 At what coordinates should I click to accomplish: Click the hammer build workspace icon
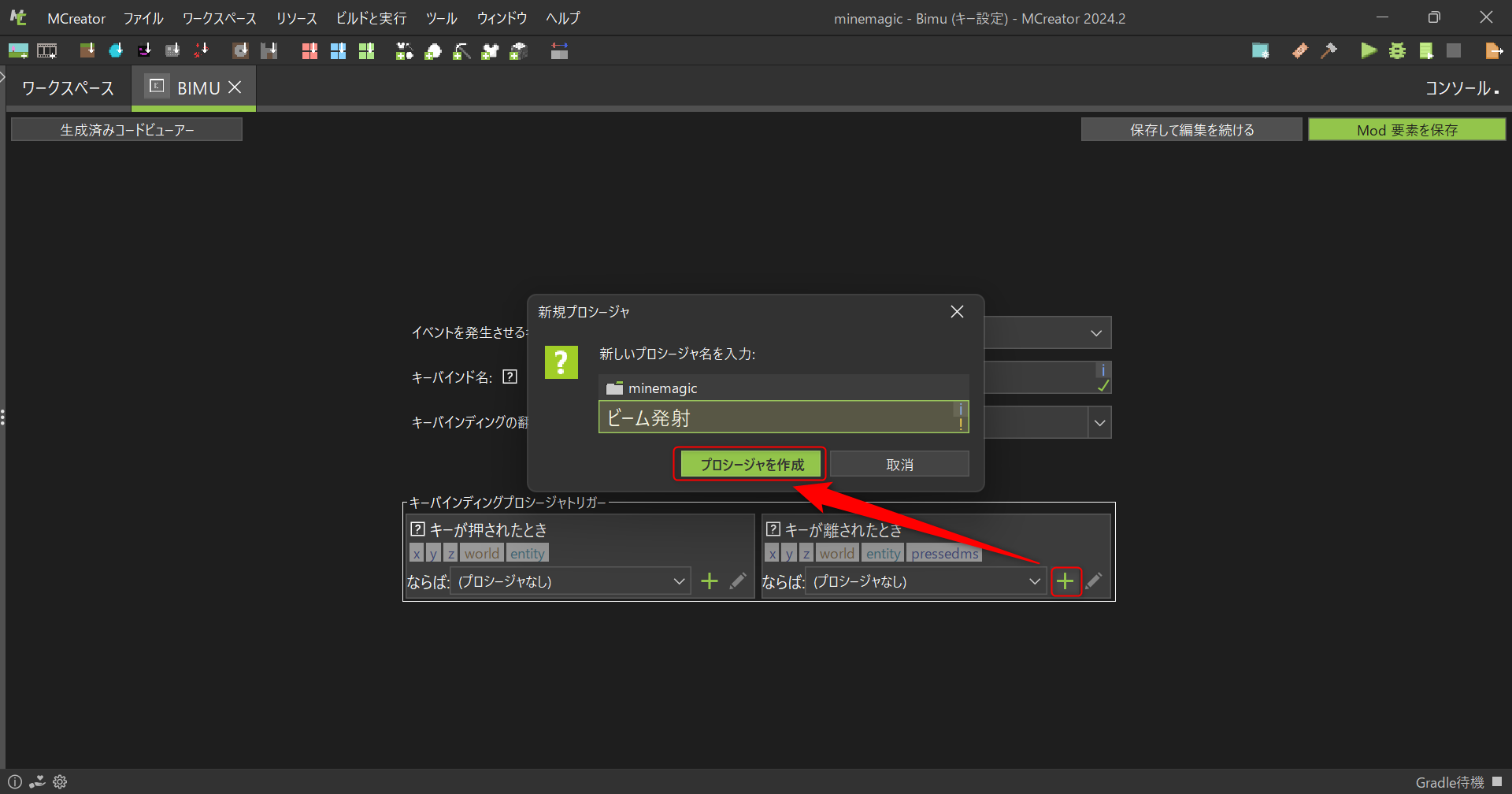point(1329,51)
